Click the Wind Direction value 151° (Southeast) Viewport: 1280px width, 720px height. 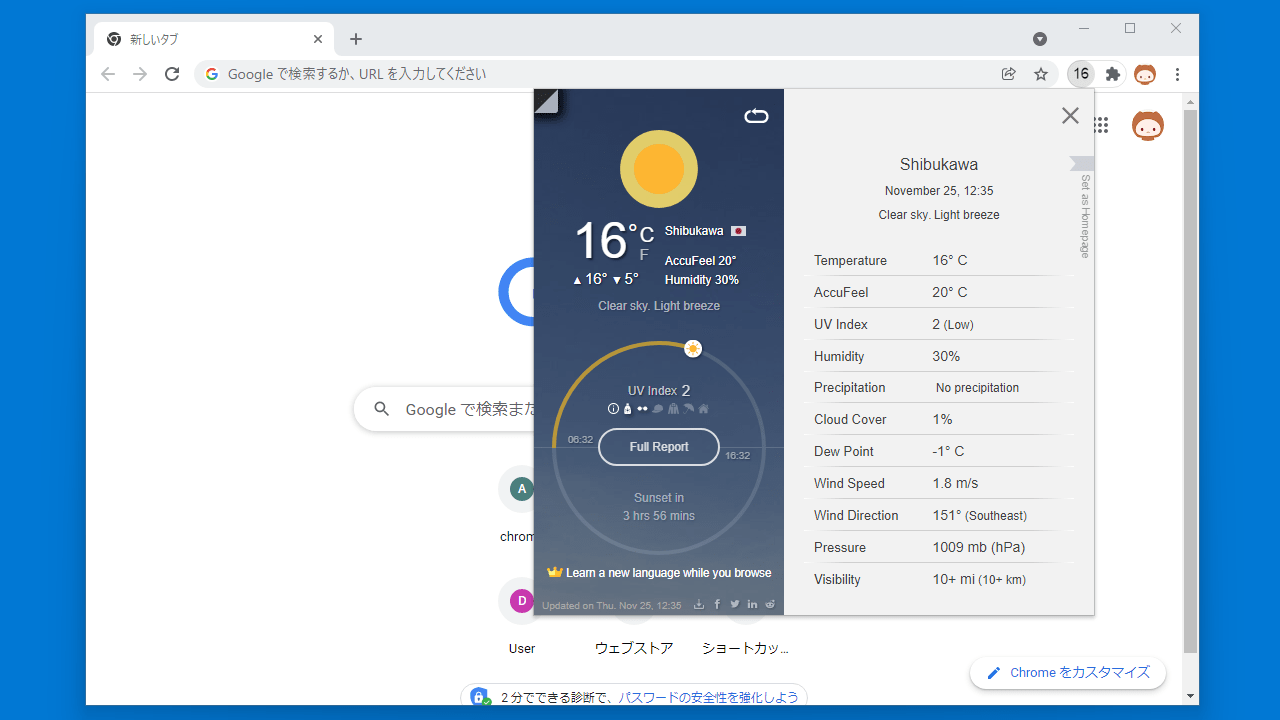(x=979, y=515)
